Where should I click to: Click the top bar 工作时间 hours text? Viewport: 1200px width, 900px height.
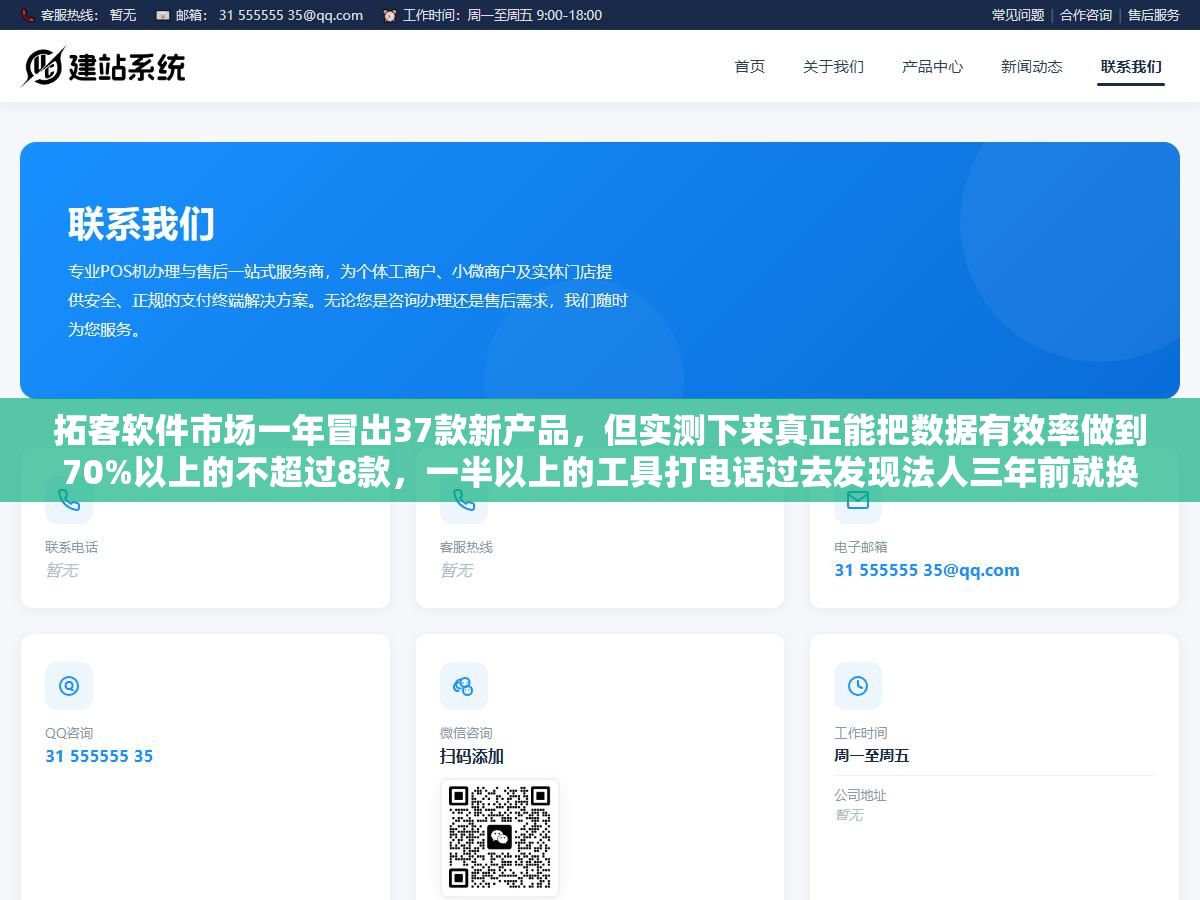(x=536, y=15)
